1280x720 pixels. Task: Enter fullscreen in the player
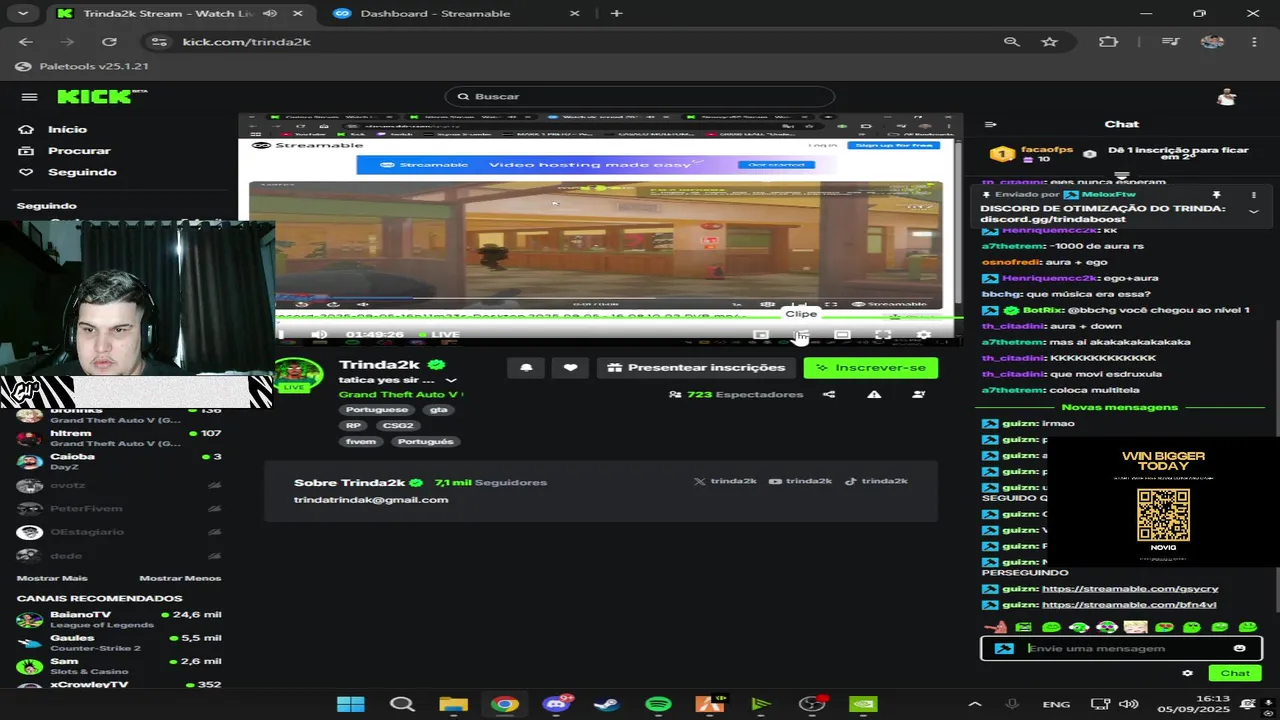click(x=883, y=335)
